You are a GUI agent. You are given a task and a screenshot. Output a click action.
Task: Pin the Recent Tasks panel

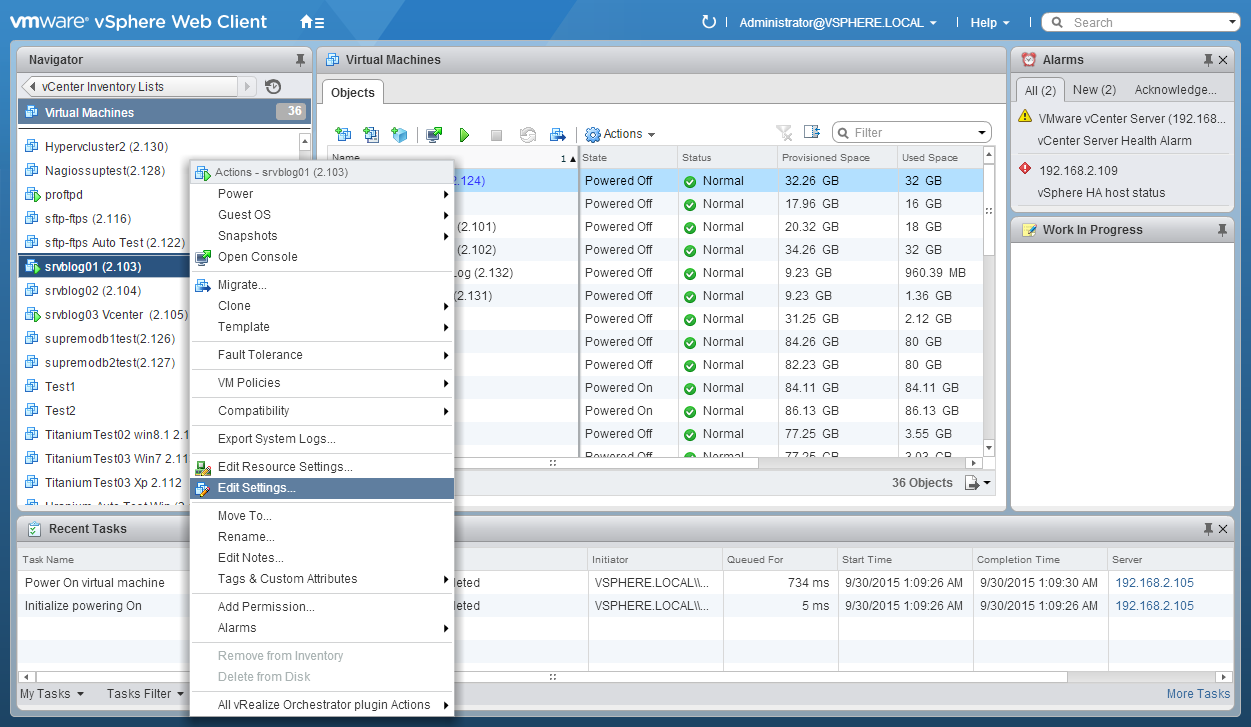(x=1208, y=529)
